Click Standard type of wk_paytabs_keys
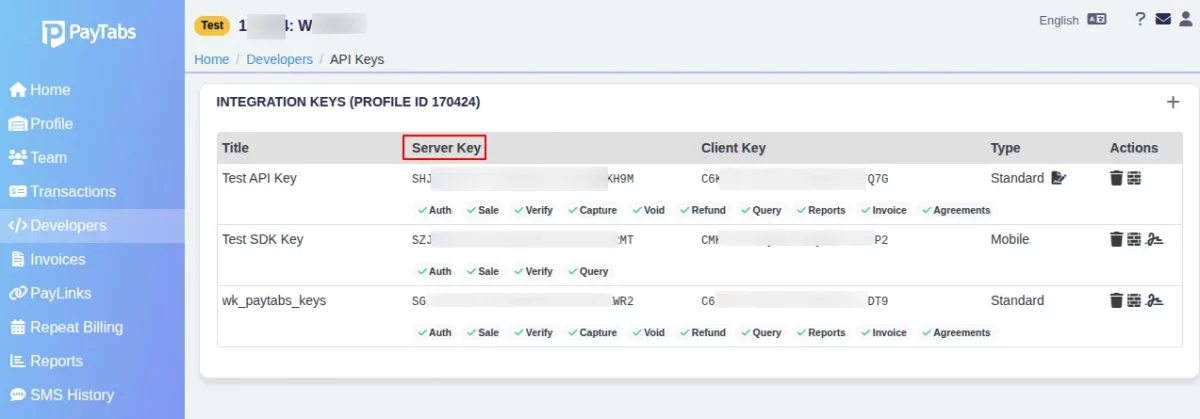 click(1017, 300)
